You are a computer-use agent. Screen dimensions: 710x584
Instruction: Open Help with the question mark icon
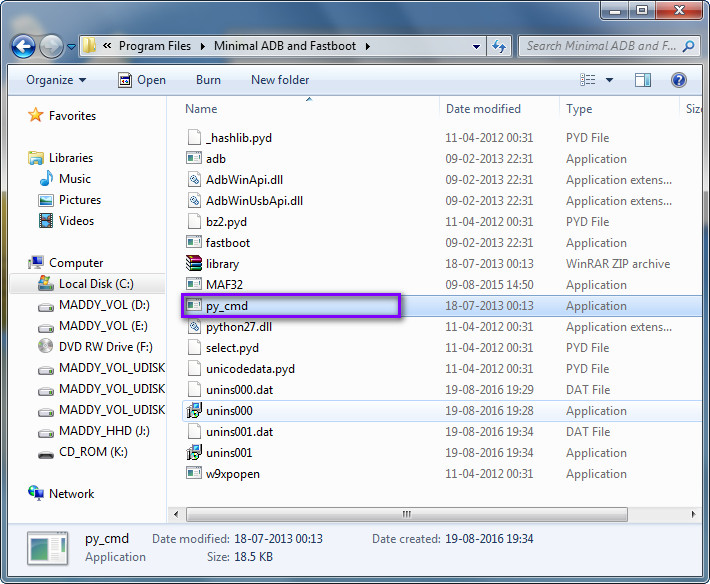[x=678, y=80]
